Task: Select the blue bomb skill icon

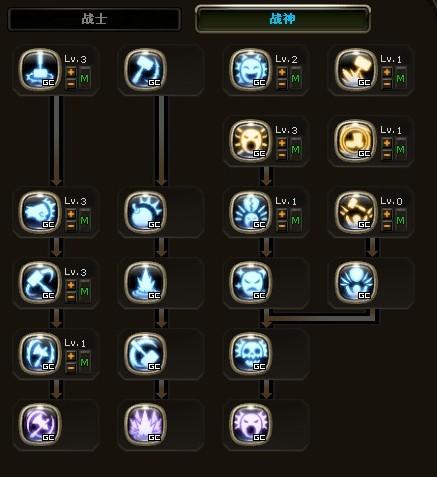Action: (145, 212)
